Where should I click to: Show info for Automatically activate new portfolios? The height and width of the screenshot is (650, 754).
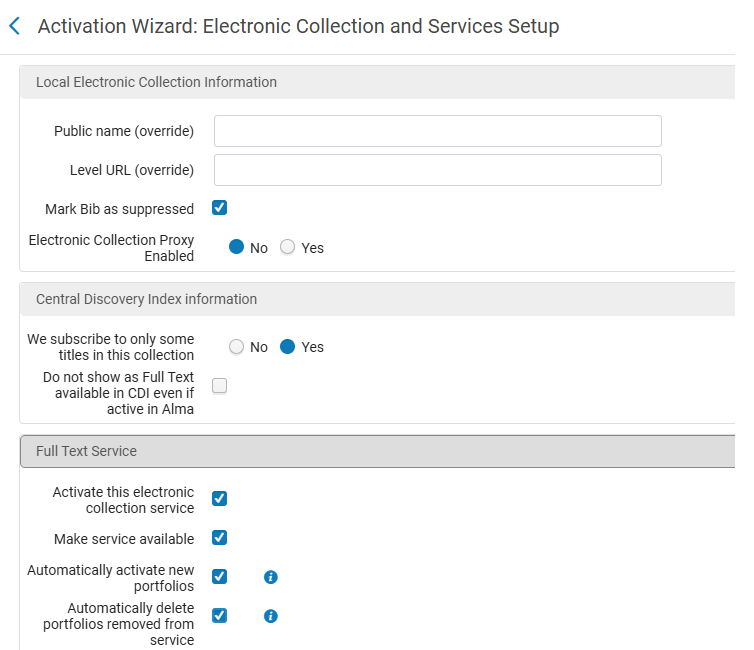click(270, 577)
